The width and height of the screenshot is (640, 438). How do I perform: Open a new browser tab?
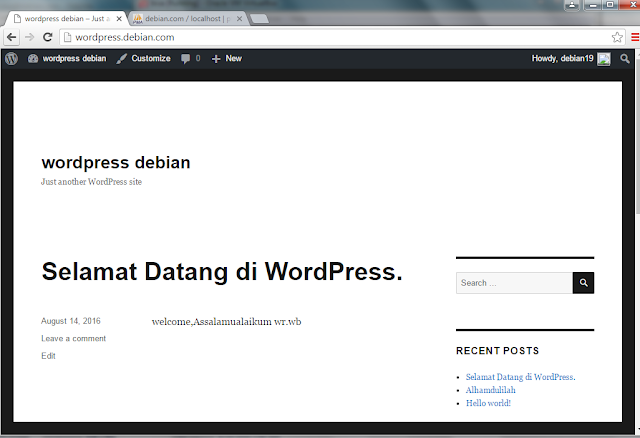coord(259,19)
